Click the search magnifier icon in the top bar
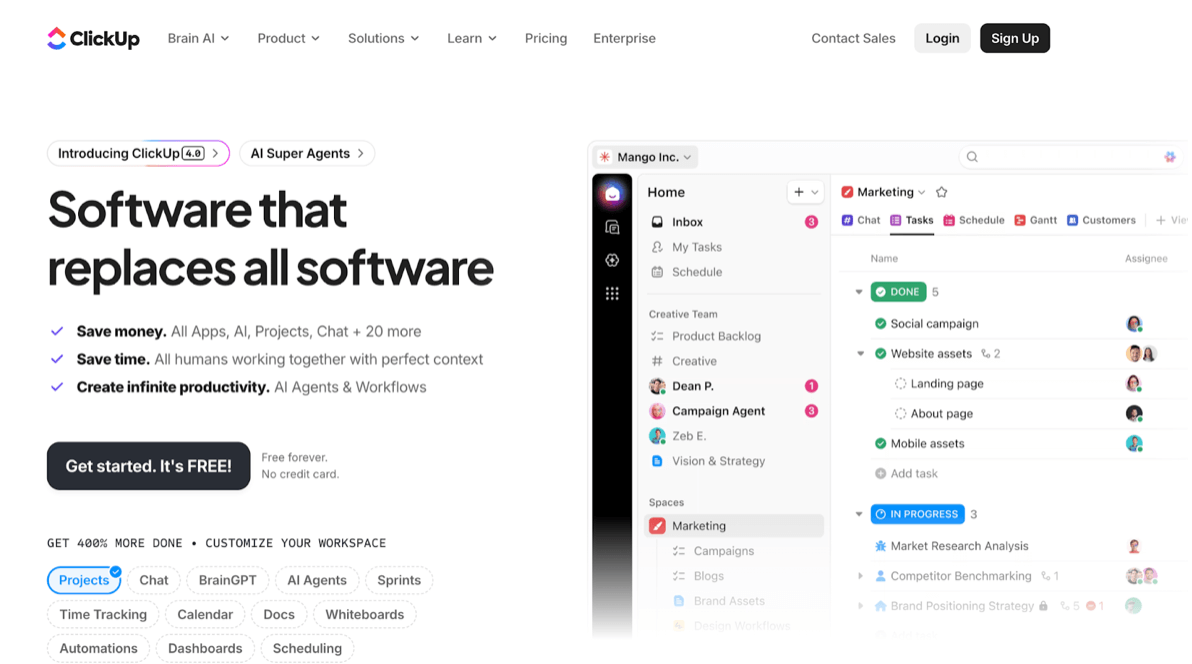The width and height of the screenshot is (1192, 664). point(972,157)
